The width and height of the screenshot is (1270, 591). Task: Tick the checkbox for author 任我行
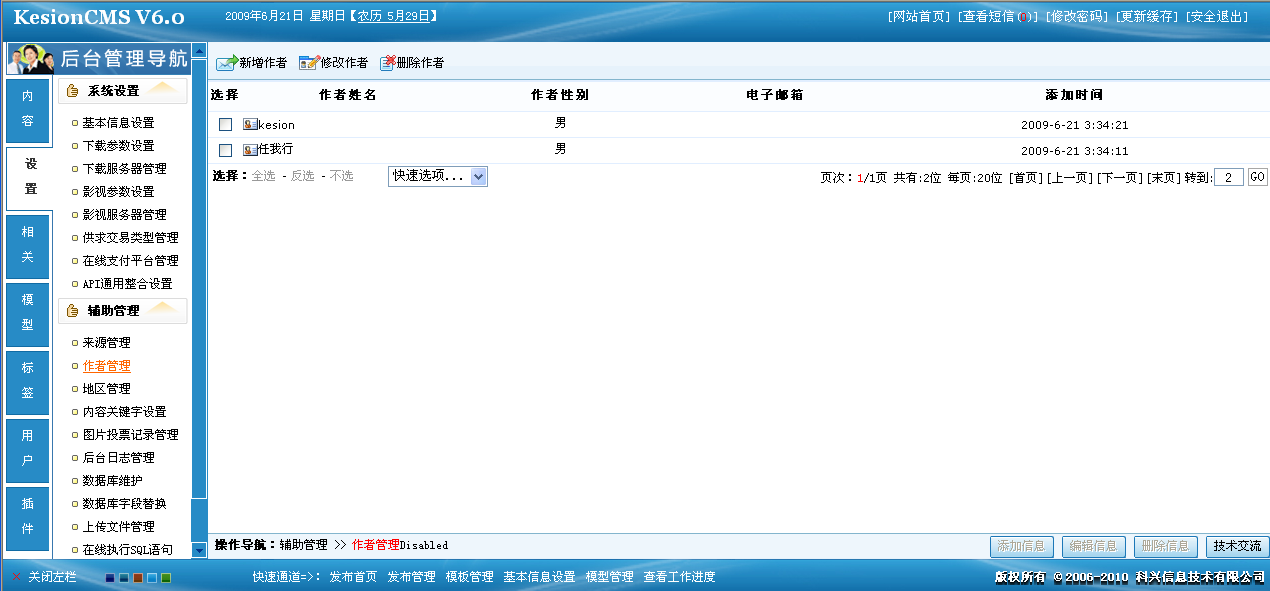coord(225,150)
